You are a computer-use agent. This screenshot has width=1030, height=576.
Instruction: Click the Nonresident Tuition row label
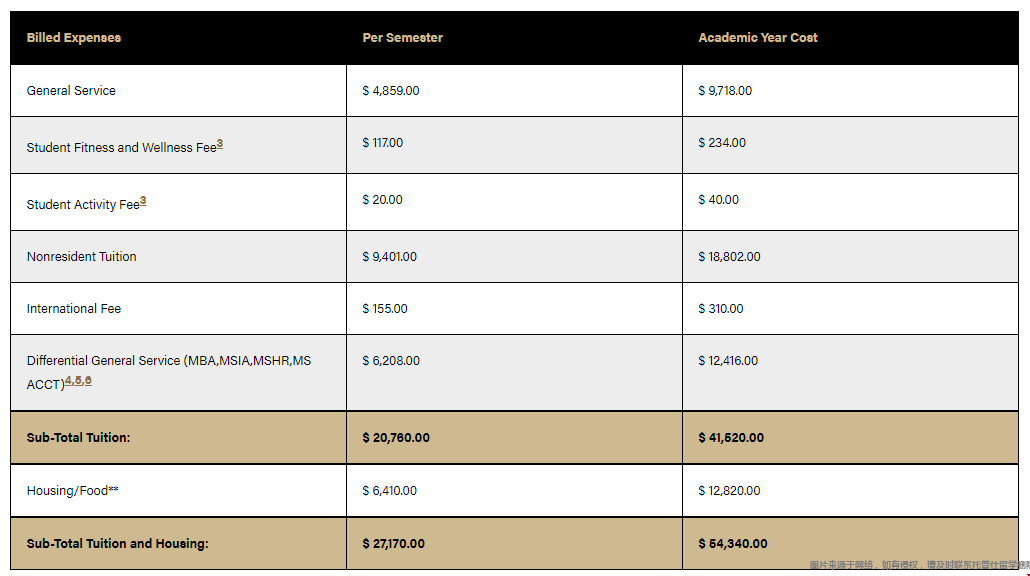tap(81, 257)
